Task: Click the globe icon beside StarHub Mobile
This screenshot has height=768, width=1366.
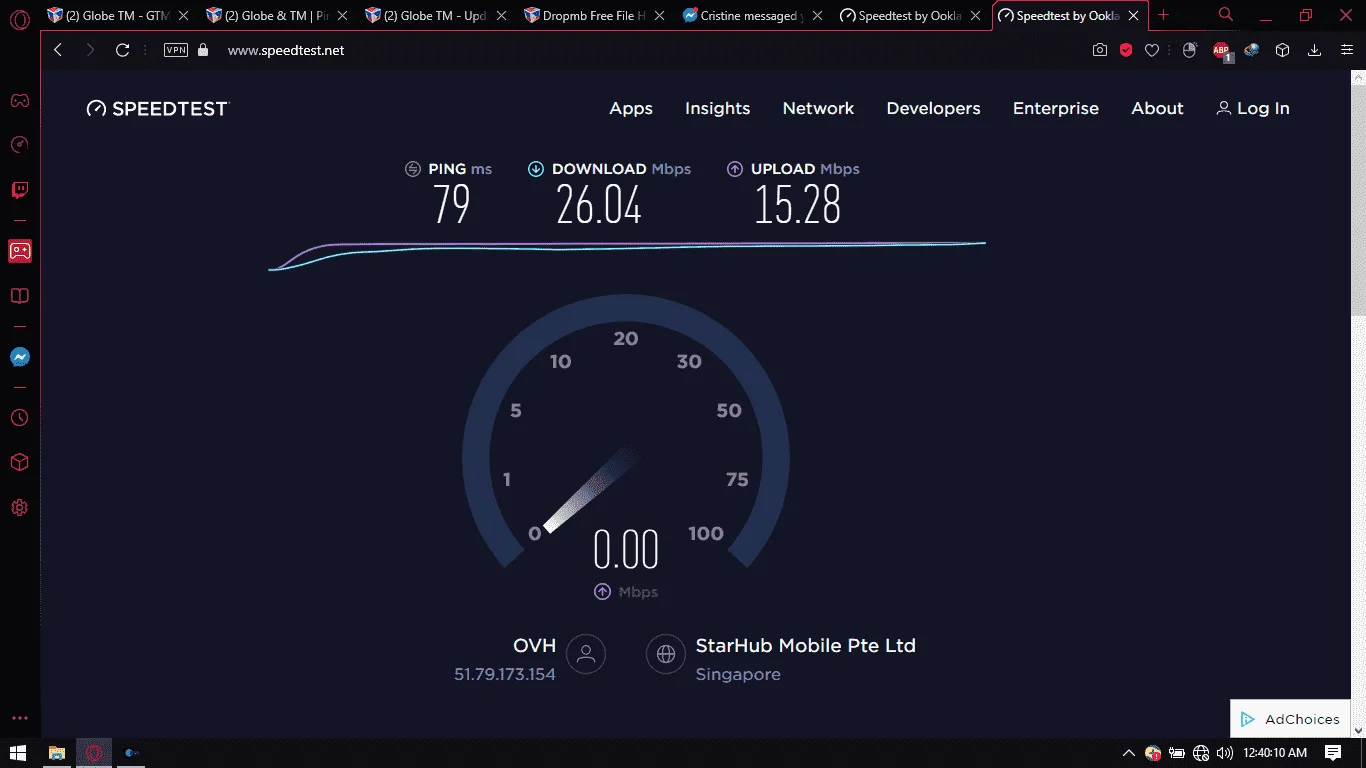Action: [x=666, y=654]
